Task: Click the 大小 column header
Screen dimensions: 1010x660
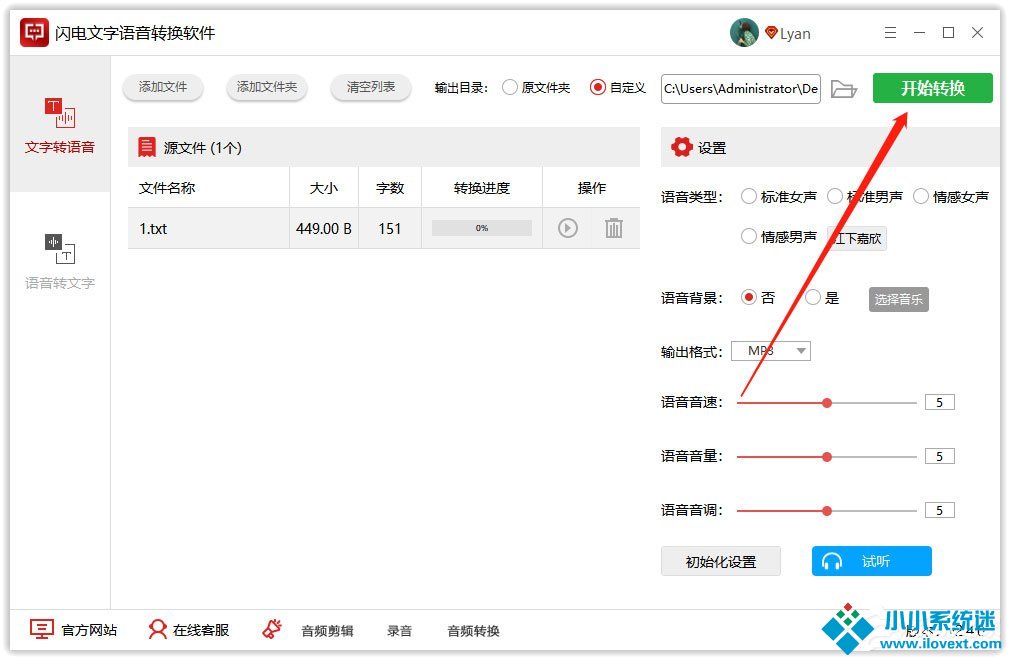Action: coord(324,188)
